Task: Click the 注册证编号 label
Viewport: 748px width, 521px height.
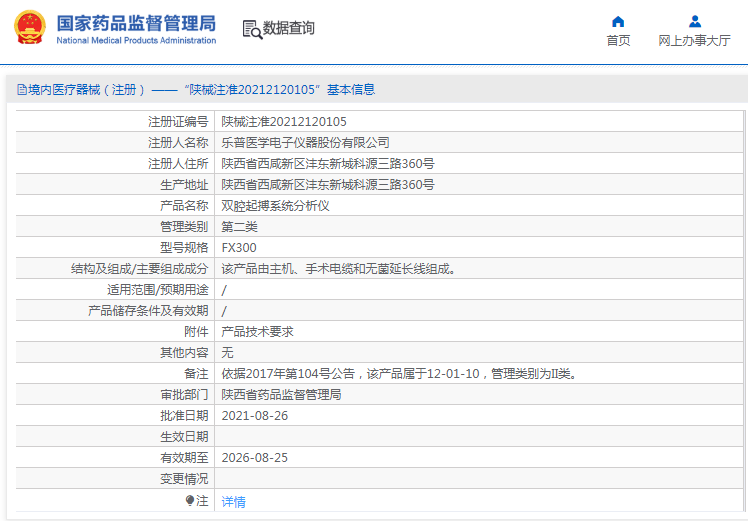Action: pos(178,122)
